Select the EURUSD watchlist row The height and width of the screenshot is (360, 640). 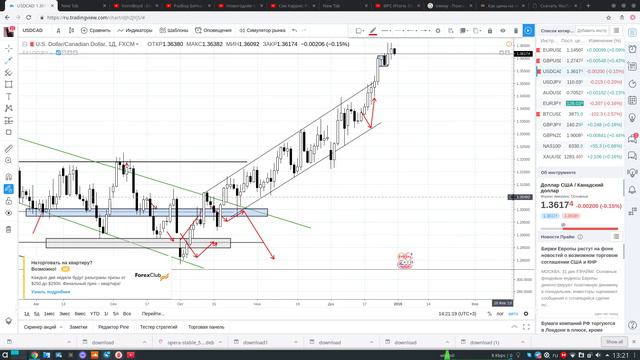tap(580, 50)
